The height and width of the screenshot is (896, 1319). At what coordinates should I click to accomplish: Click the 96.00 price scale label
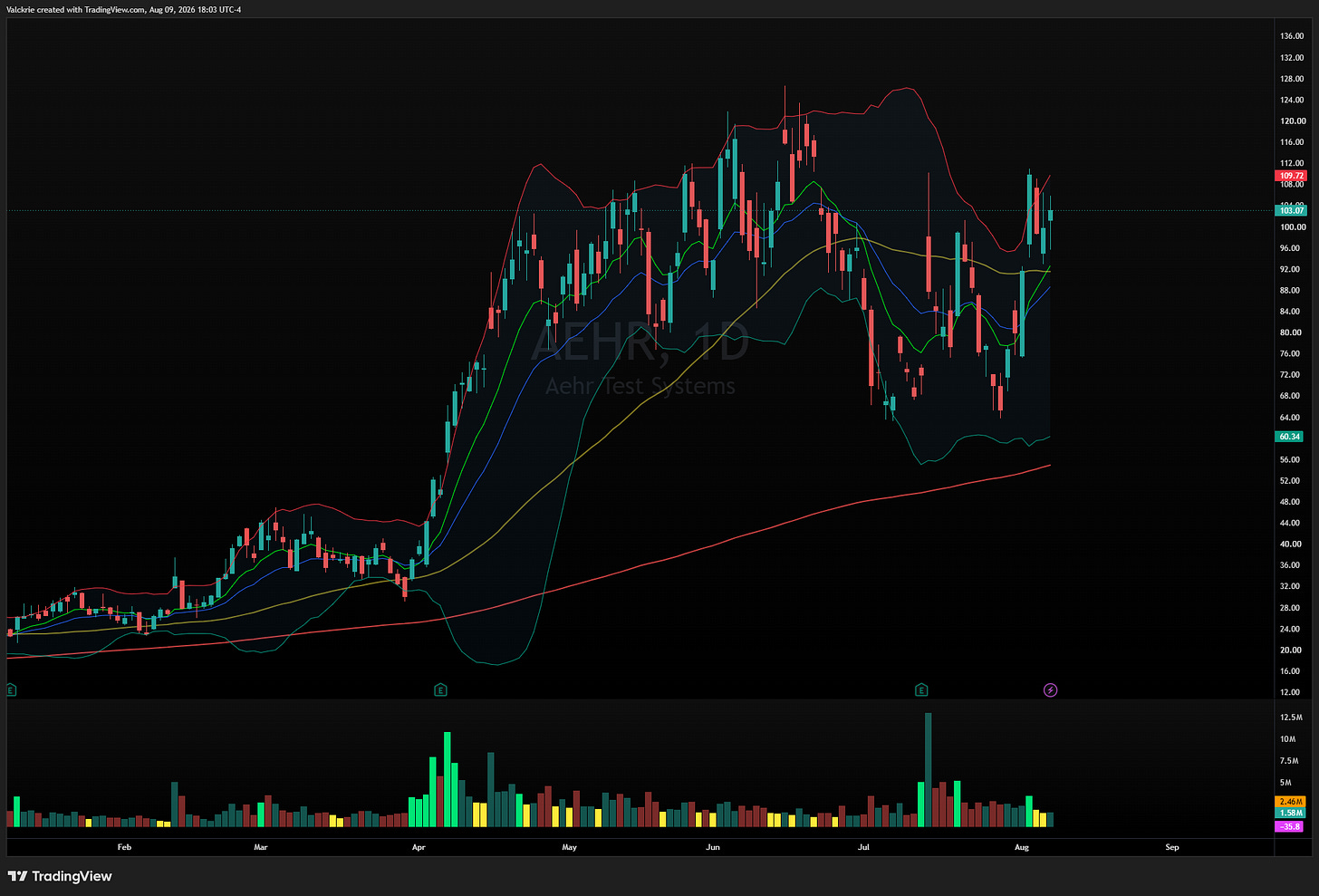click(1290, 248)
